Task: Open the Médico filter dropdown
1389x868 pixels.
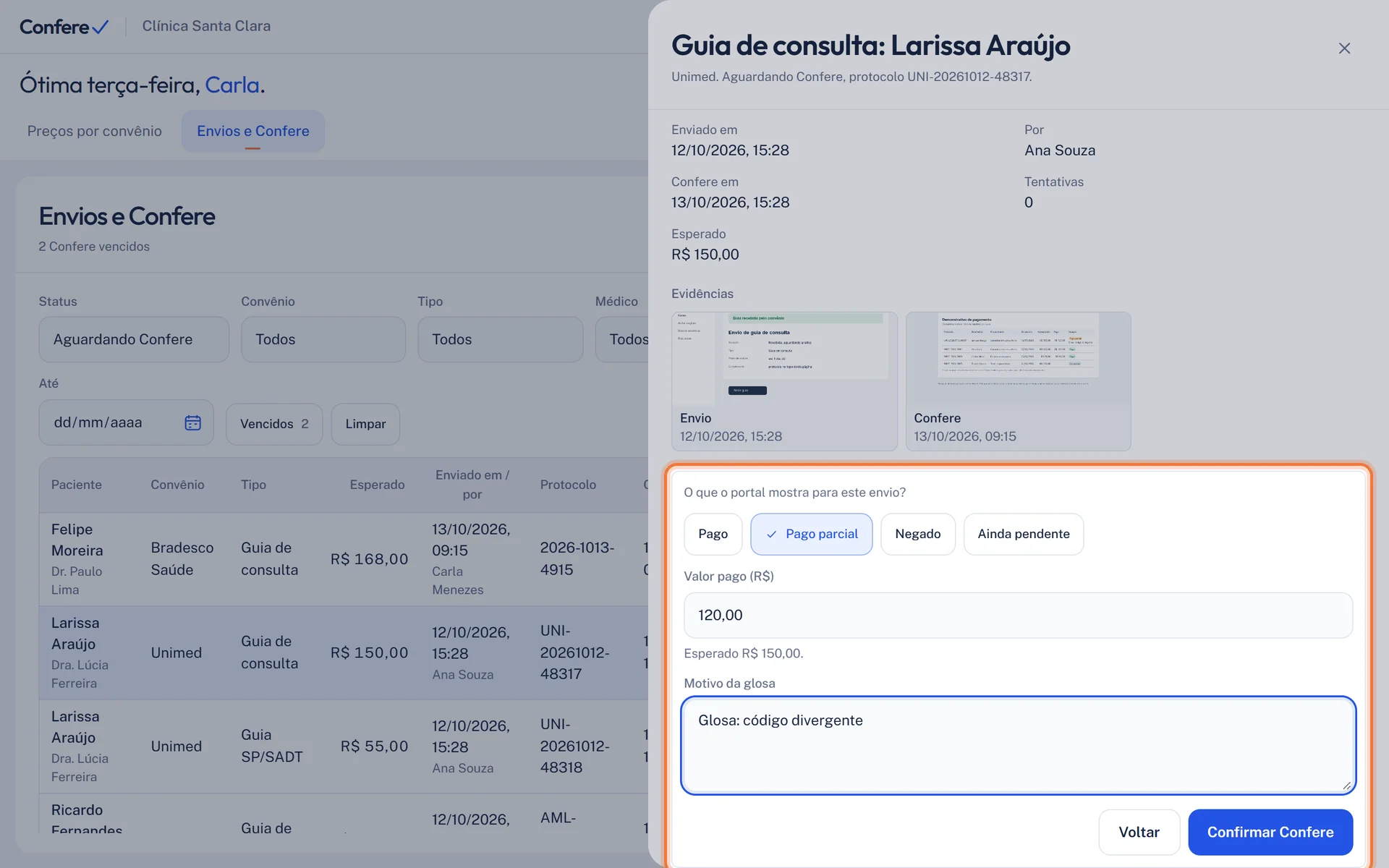Action: [622, 339]
